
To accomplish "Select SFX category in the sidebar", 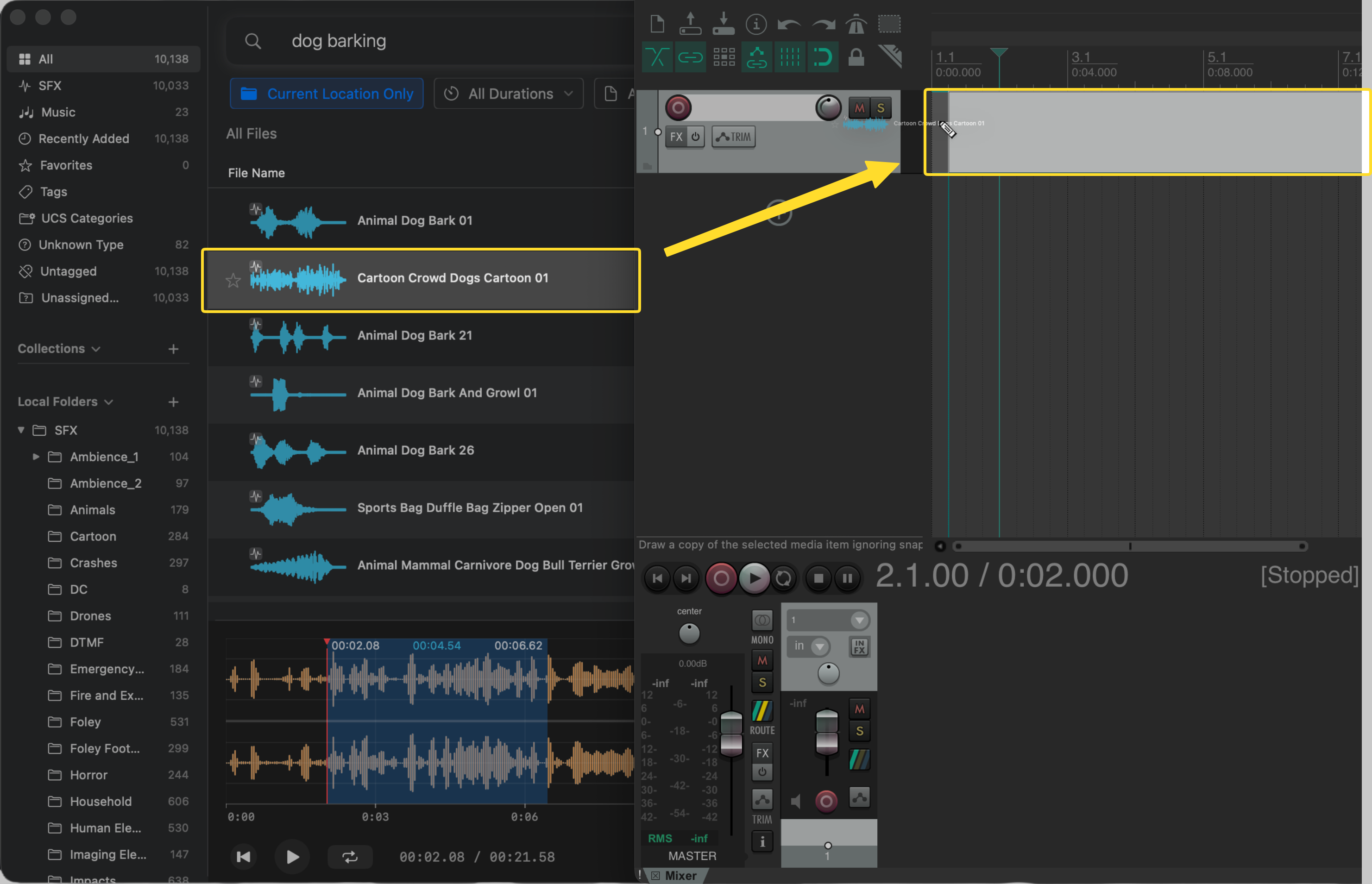I will pyautogui.click(x=103, y=86).
